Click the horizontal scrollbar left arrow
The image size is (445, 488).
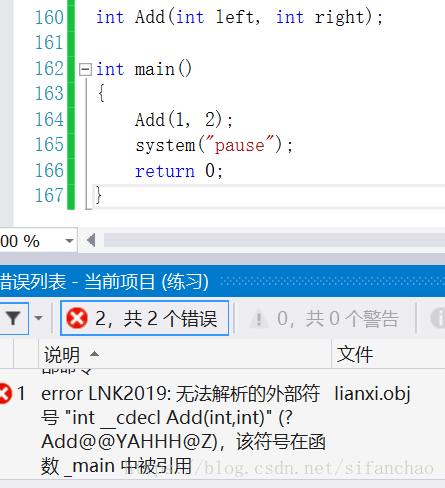91,240
